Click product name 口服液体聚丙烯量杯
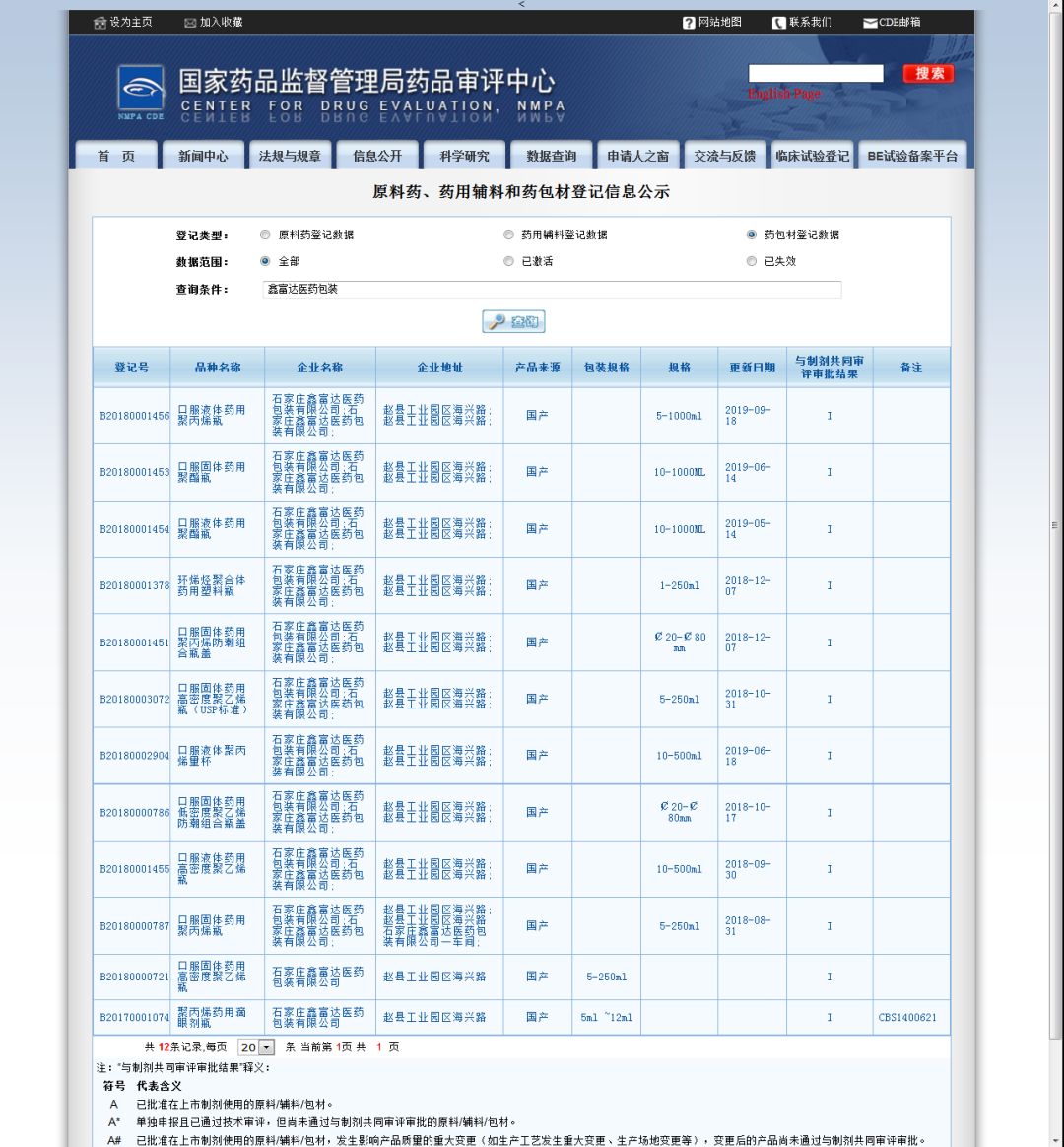Viewport: 1064px width, 1147px height. (x=212, y=756)
